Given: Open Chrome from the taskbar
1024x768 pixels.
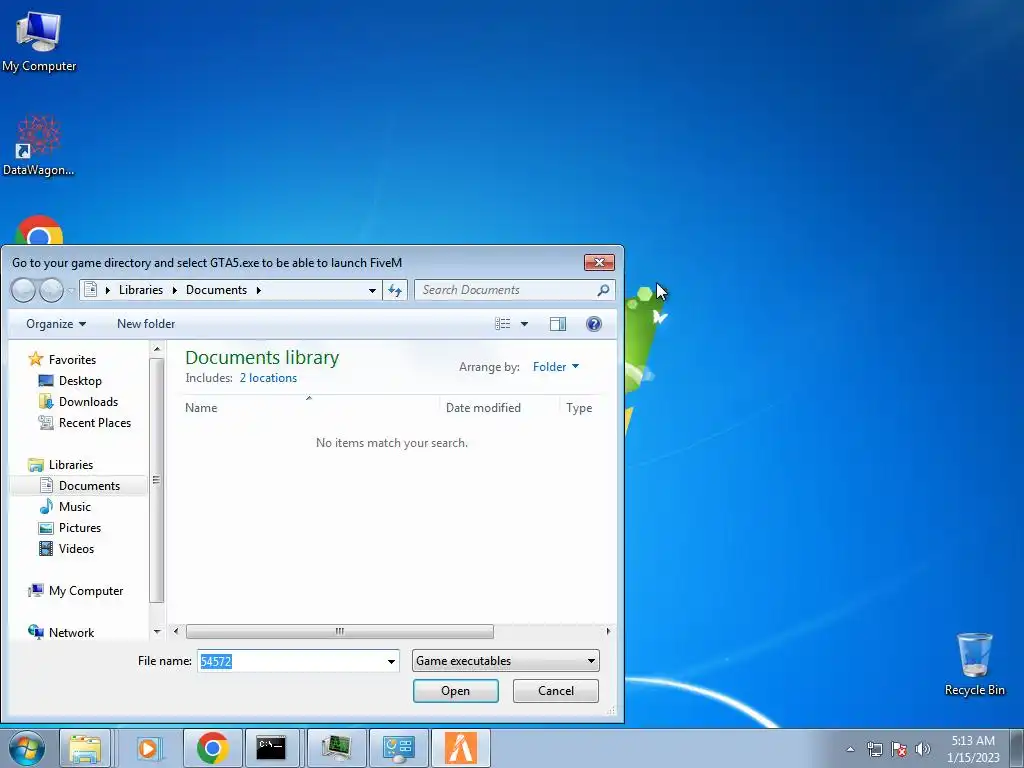Looking at the screenshot, I should (x=212, y=748).
